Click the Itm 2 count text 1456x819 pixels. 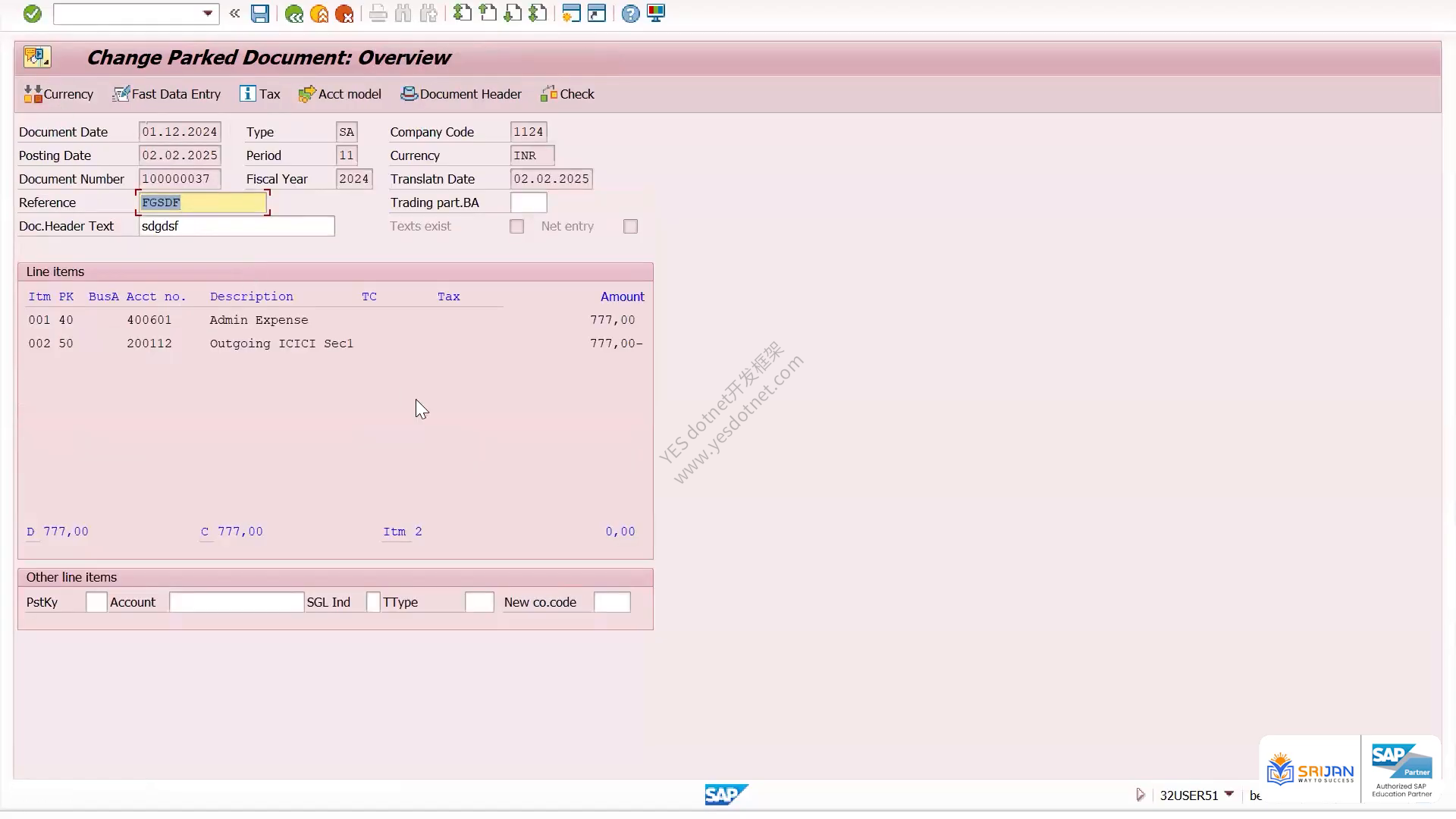click(x=403, y=532)
